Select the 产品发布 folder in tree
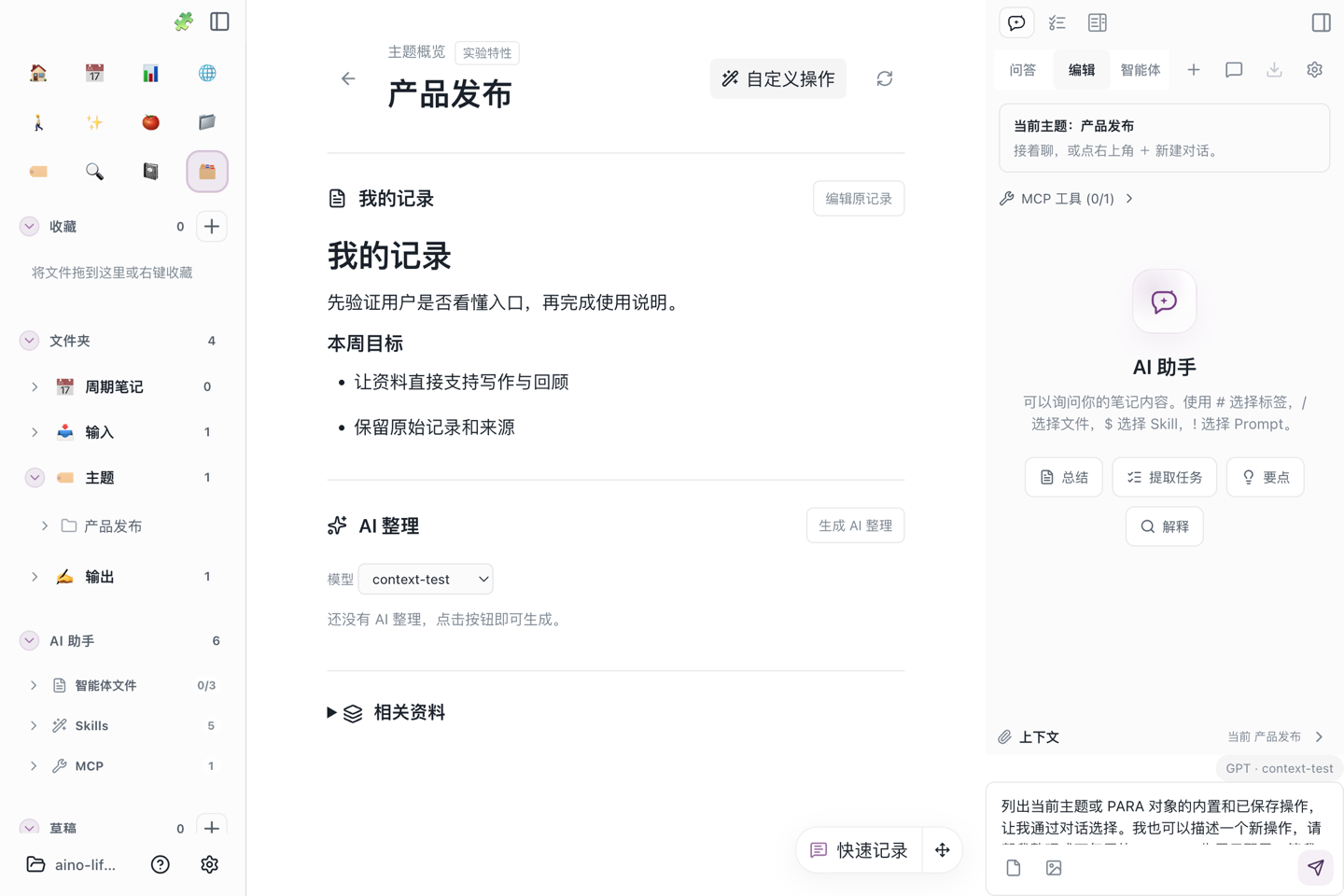 point(113,526)
